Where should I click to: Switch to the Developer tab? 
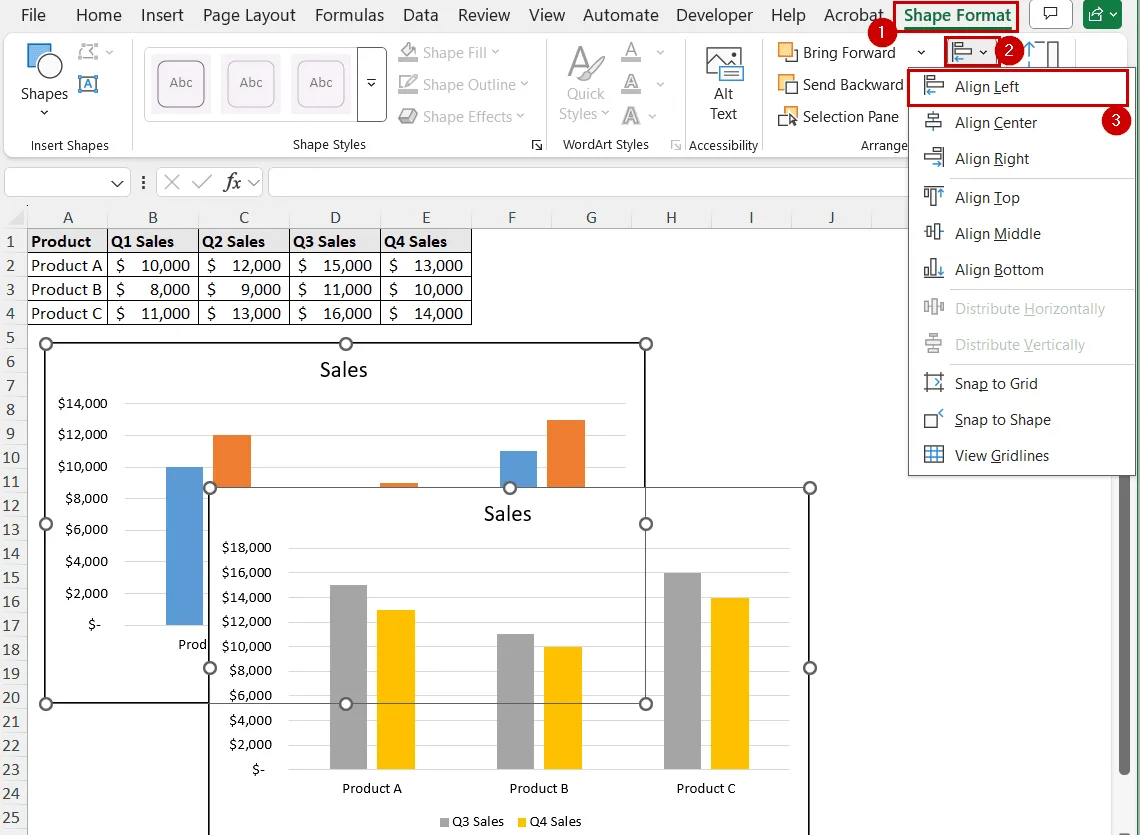(x=715, y=15)
